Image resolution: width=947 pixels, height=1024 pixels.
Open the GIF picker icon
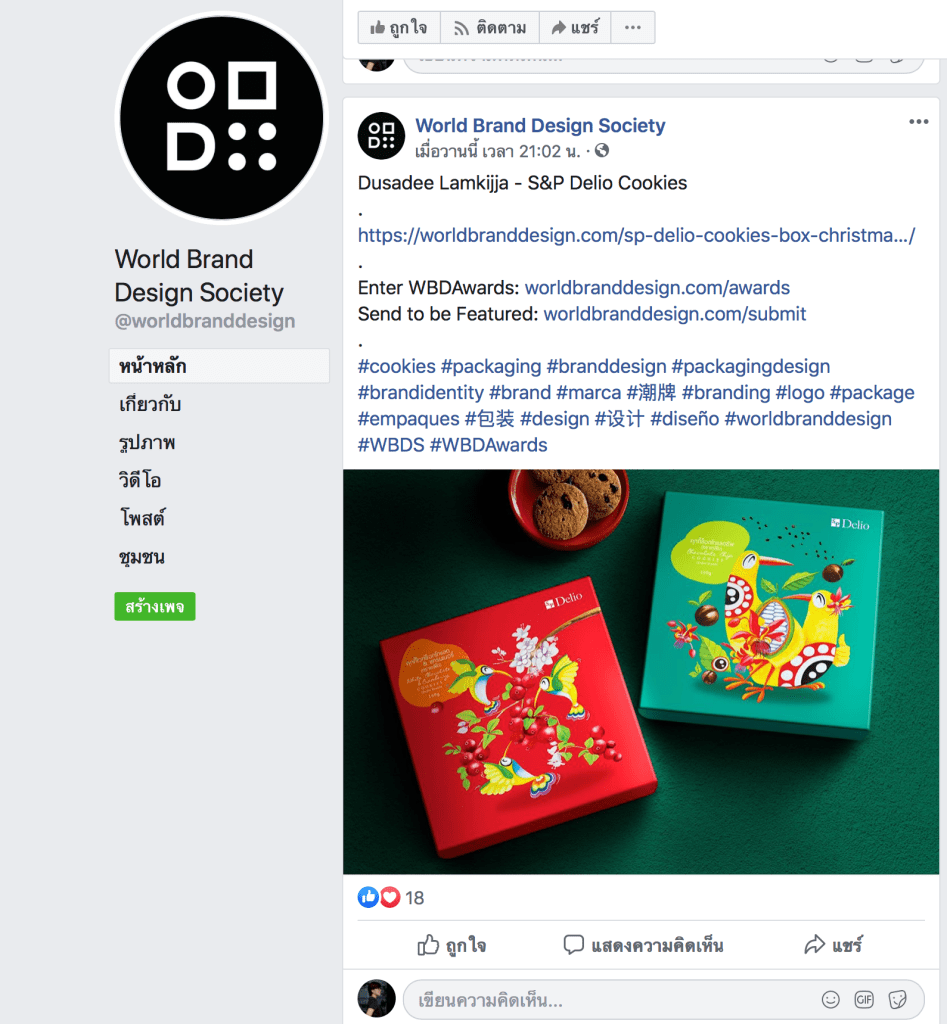864,999
